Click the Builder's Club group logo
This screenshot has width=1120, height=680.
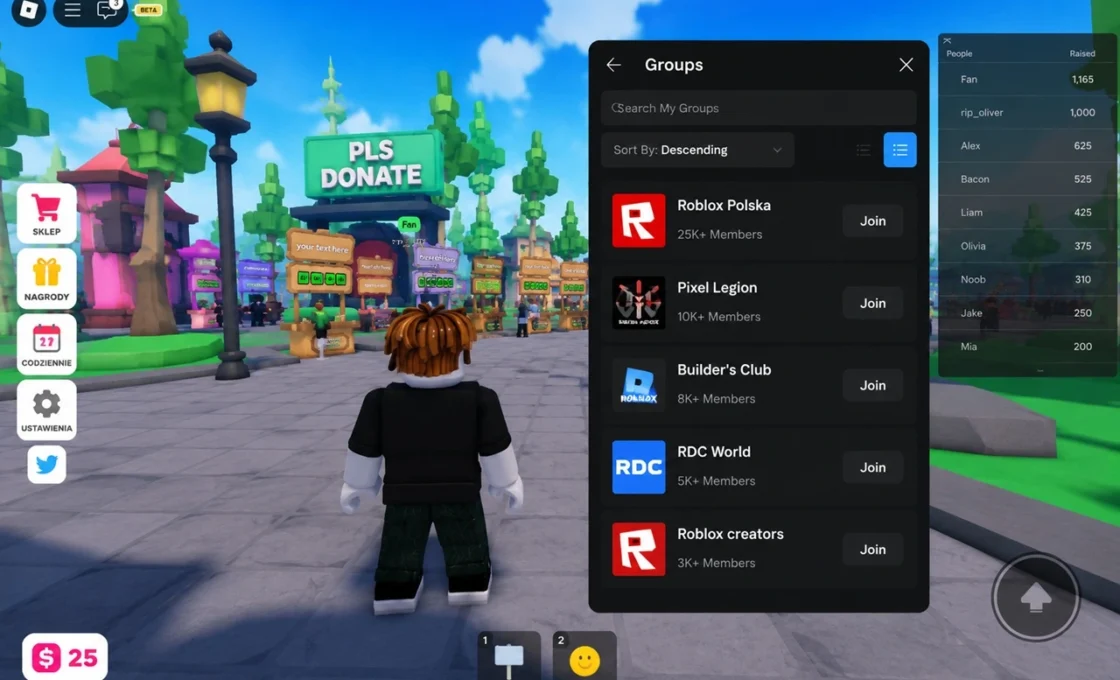click(639, 385)
